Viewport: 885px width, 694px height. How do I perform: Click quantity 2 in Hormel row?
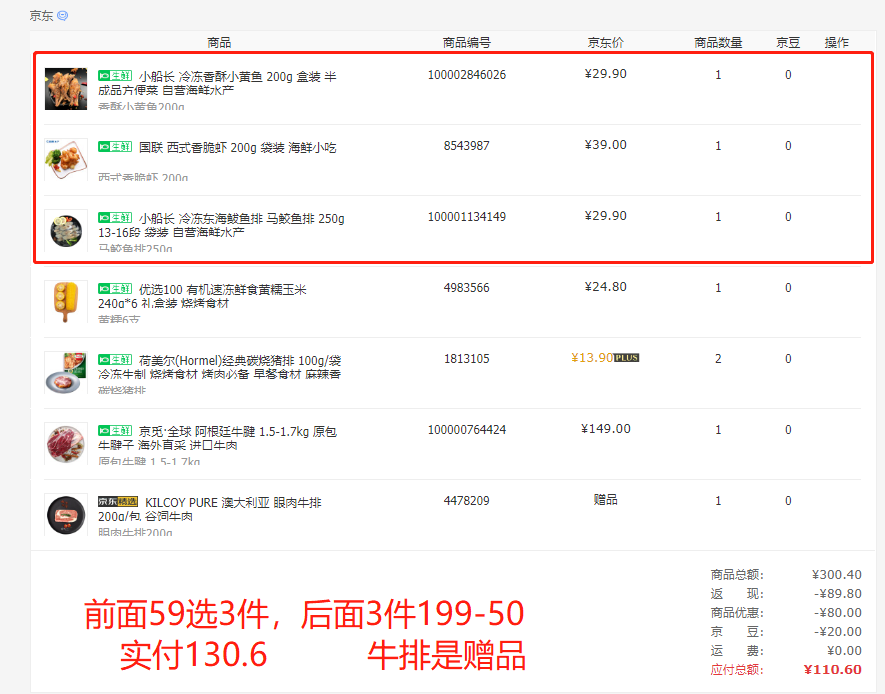pyautogui.click(x=718, y=359)
